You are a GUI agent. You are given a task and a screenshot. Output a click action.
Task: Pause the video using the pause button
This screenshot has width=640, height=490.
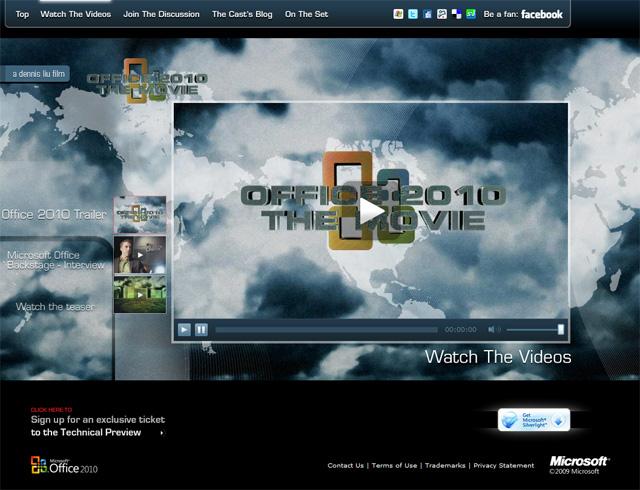[x=201, y=329]
